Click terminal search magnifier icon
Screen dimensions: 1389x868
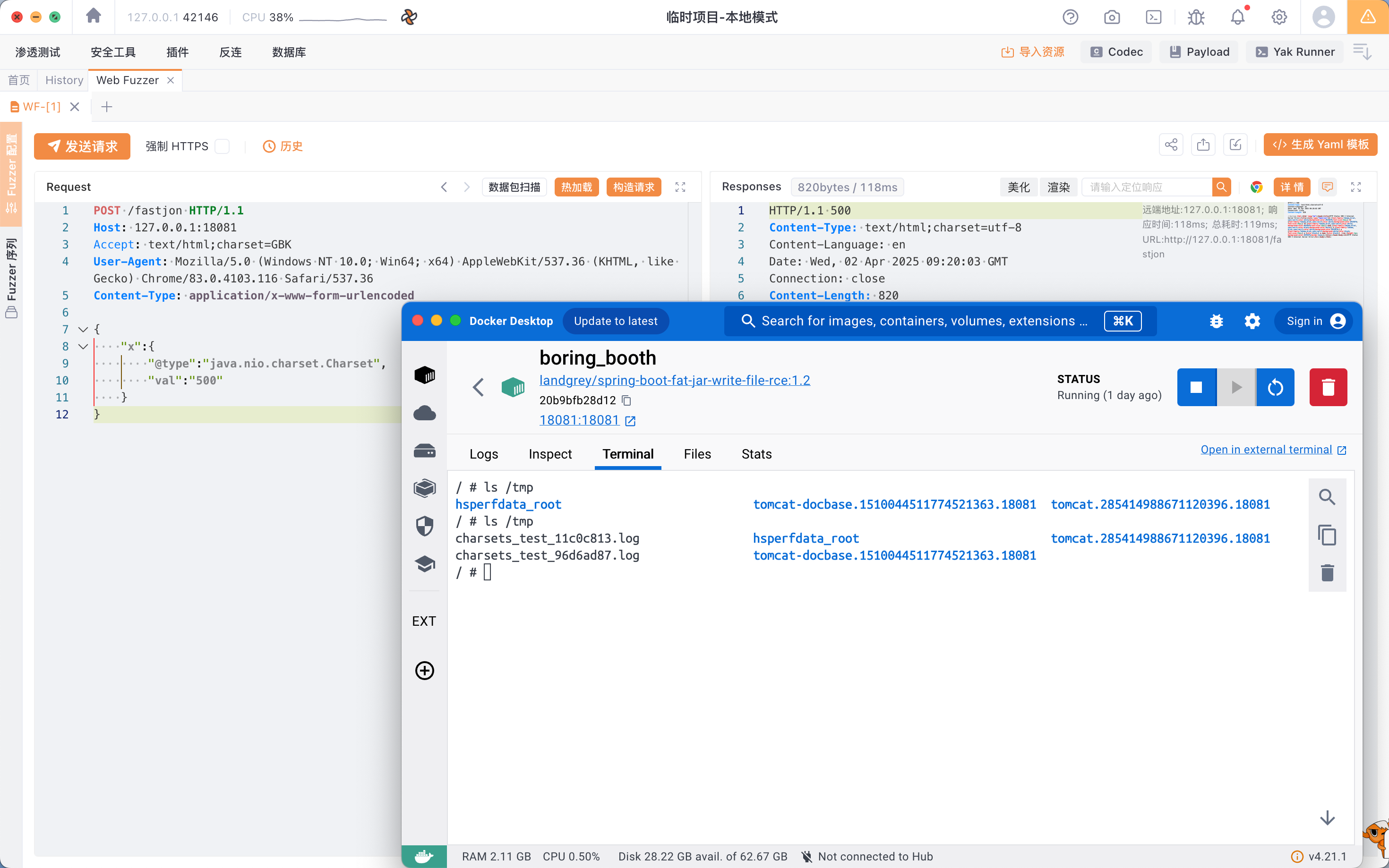(1327, 497)
